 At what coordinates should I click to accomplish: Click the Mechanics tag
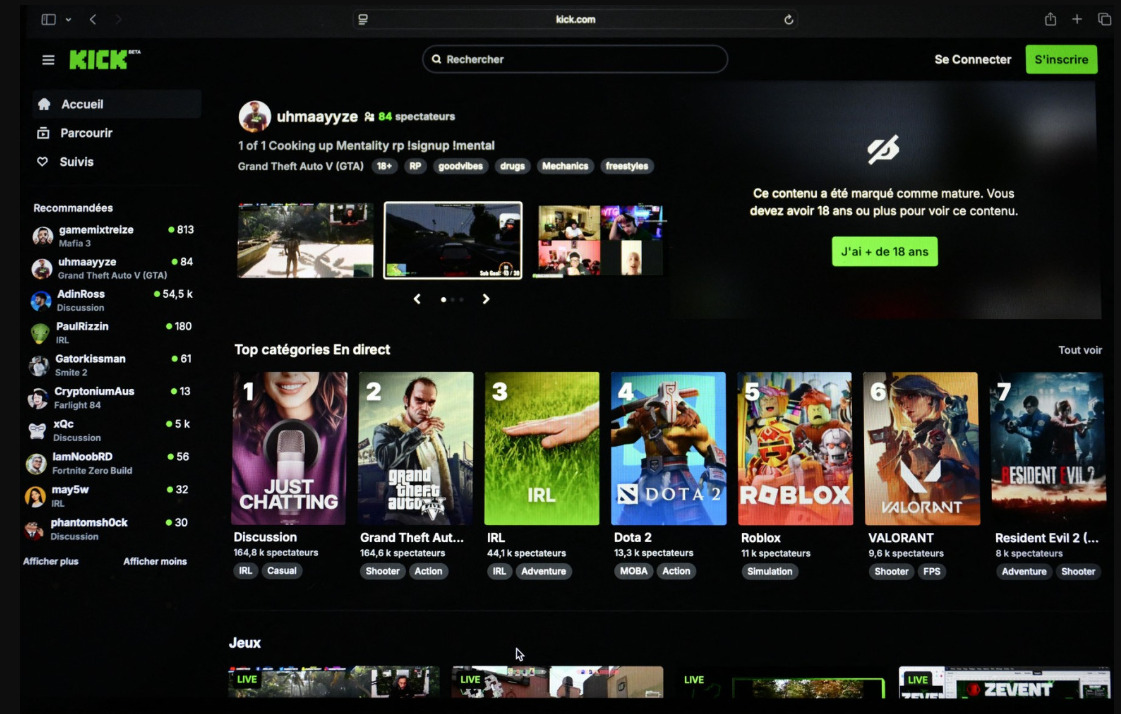(x=565, y=166)
